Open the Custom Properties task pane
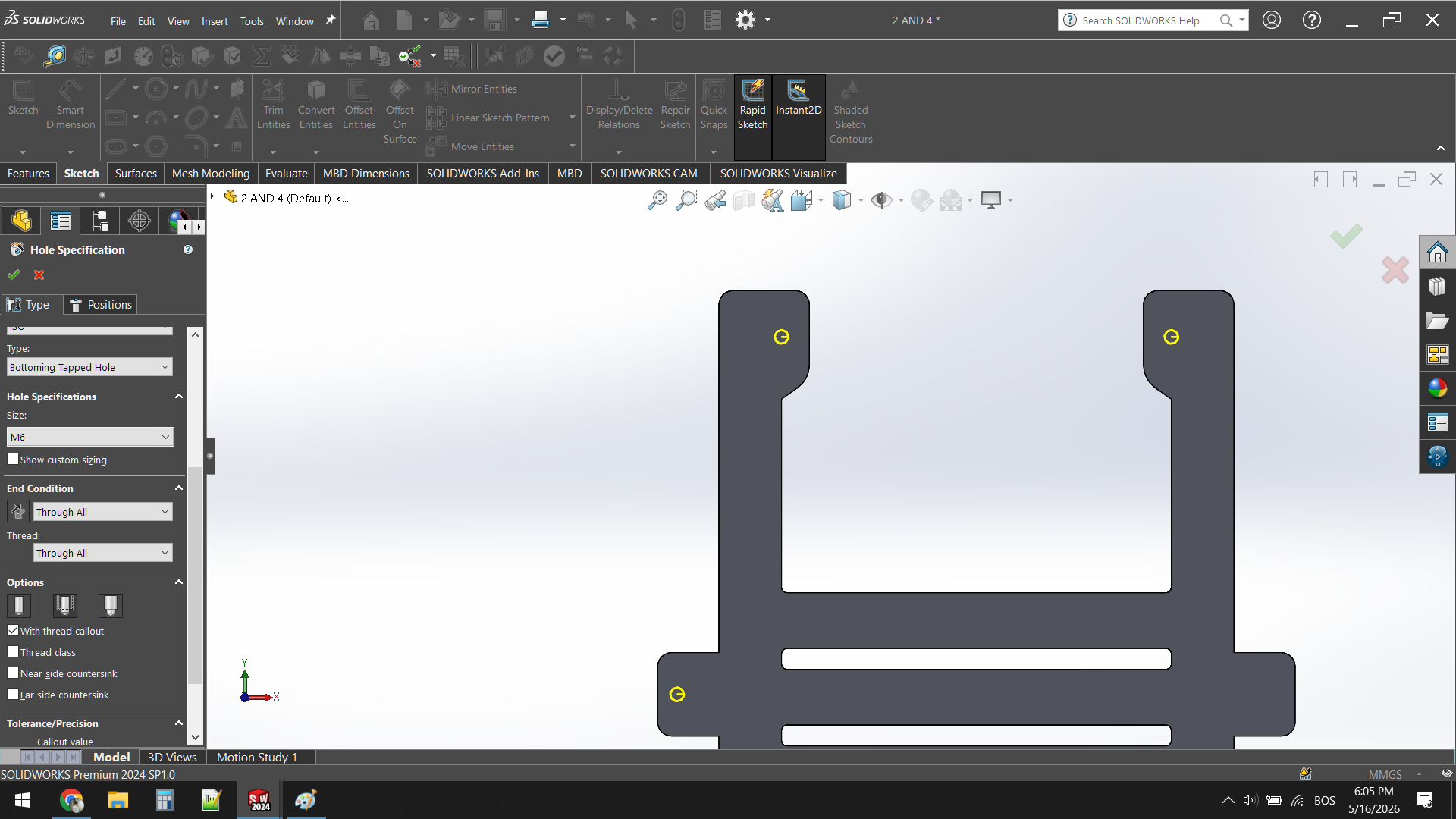 pos(1437,422)
